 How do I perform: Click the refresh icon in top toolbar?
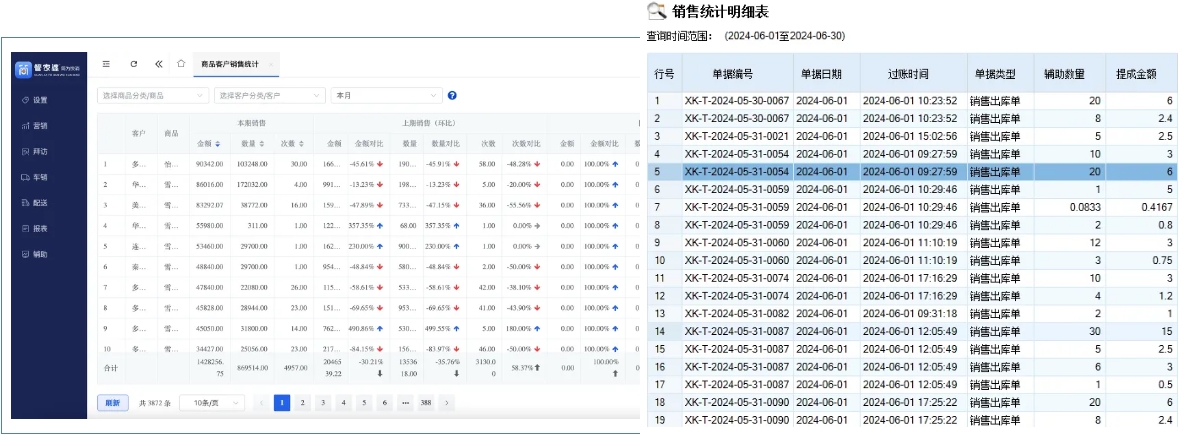pos(133,63)
